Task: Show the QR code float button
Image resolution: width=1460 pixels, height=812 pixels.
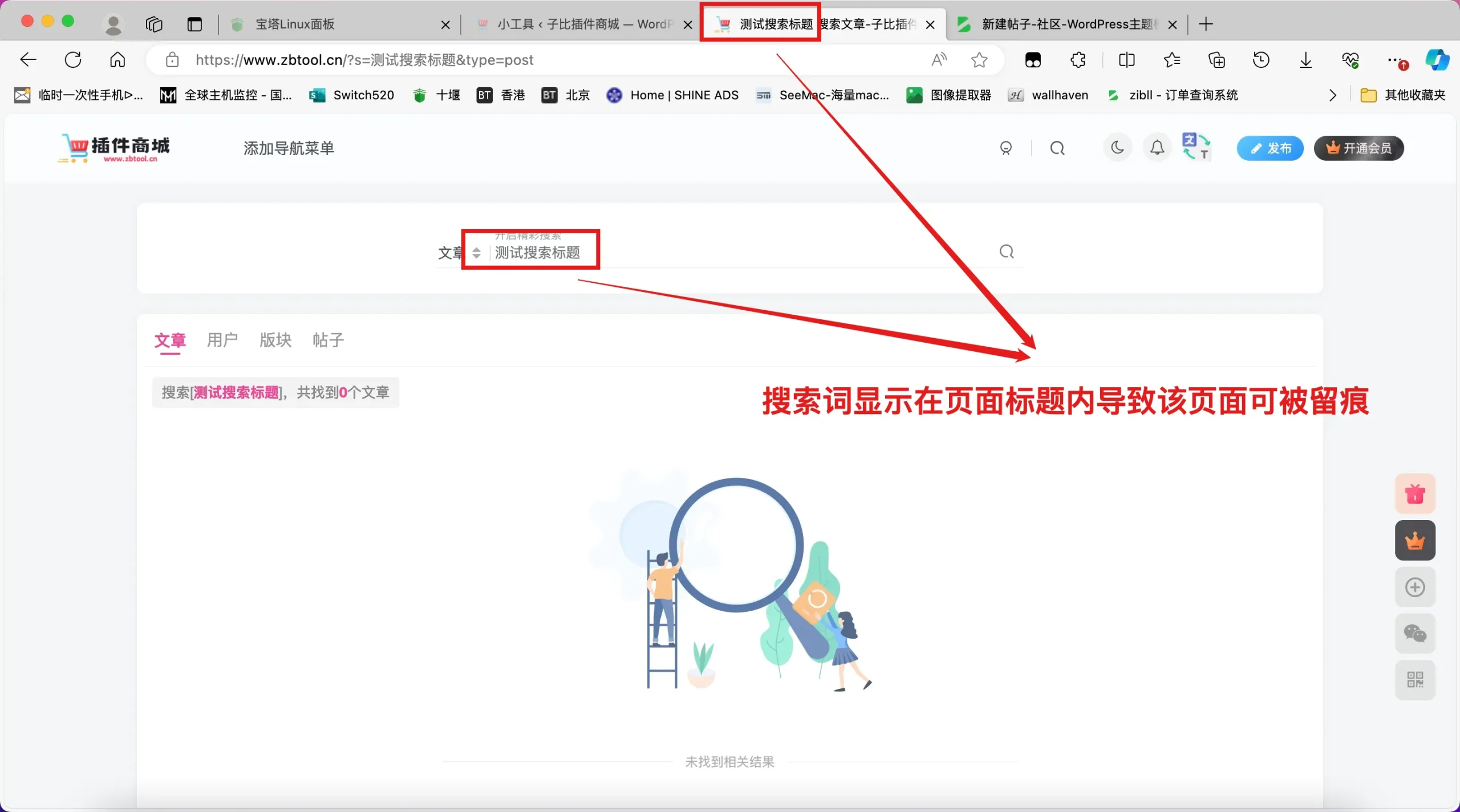Action: (1415, 680)
